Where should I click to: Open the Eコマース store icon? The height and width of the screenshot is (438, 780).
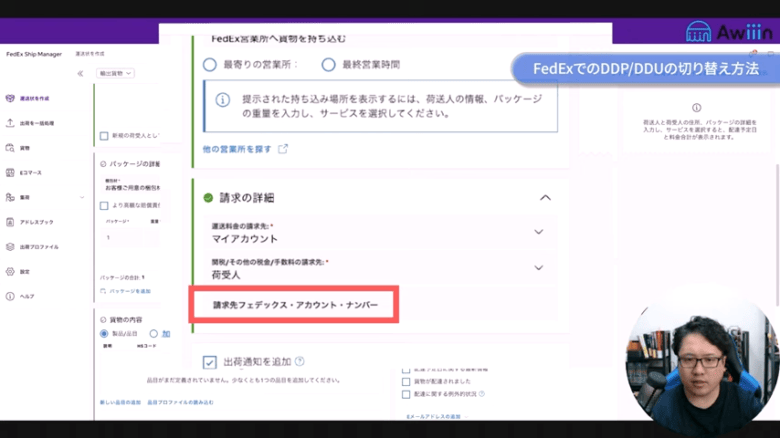pos(10,173)
